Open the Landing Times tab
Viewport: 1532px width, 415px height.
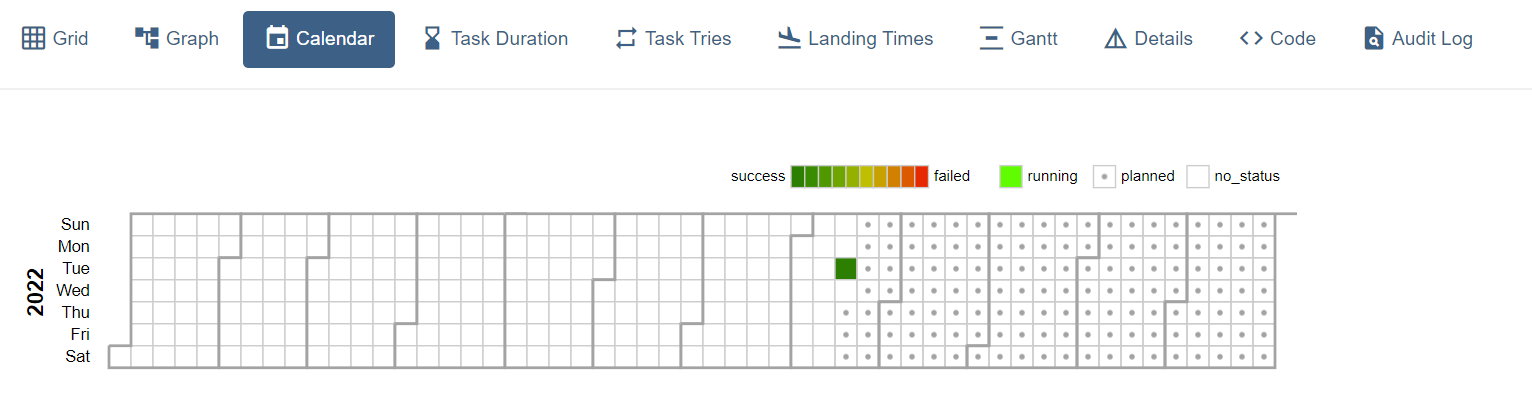pos(856,39)
